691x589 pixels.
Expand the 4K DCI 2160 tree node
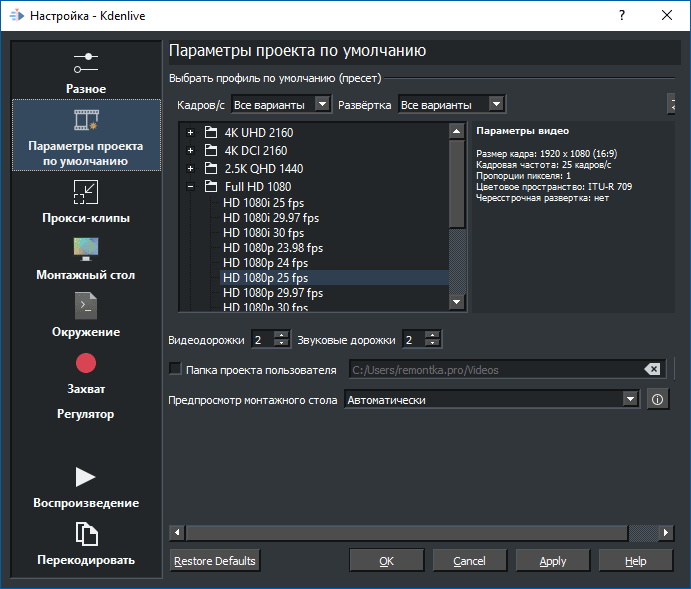click(x=190, y=150)
